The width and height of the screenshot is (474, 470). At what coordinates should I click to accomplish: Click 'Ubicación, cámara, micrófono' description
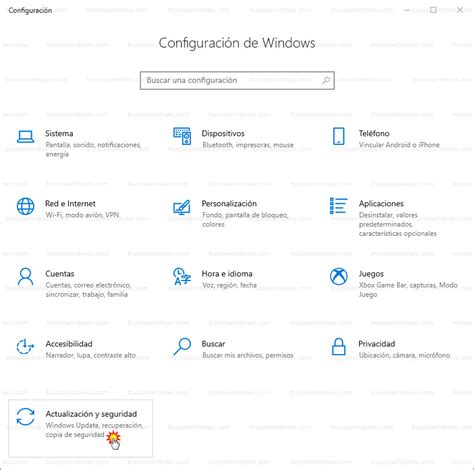[404, 355]
